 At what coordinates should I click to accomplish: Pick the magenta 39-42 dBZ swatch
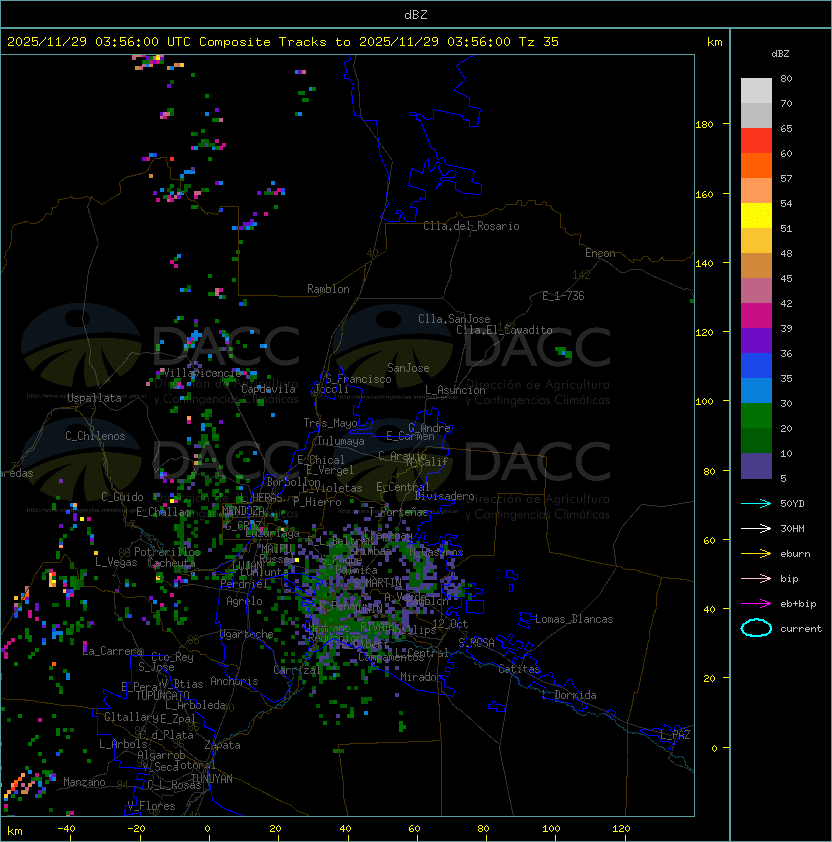tap(756, 316)
